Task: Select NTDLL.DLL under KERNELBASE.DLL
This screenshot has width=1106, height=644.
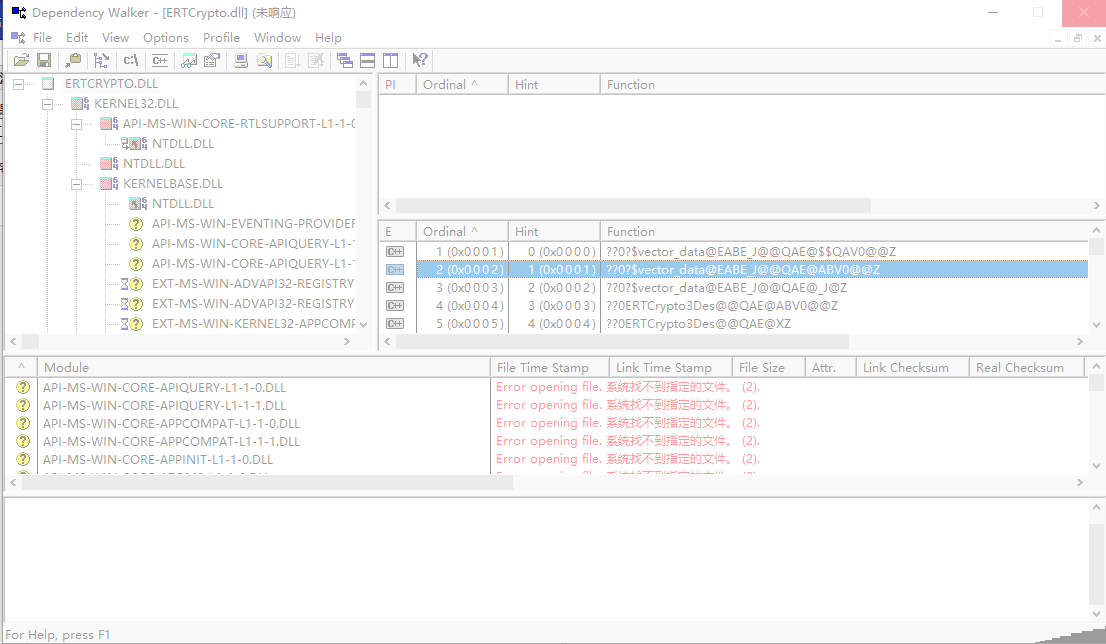Action: [183, 204]
